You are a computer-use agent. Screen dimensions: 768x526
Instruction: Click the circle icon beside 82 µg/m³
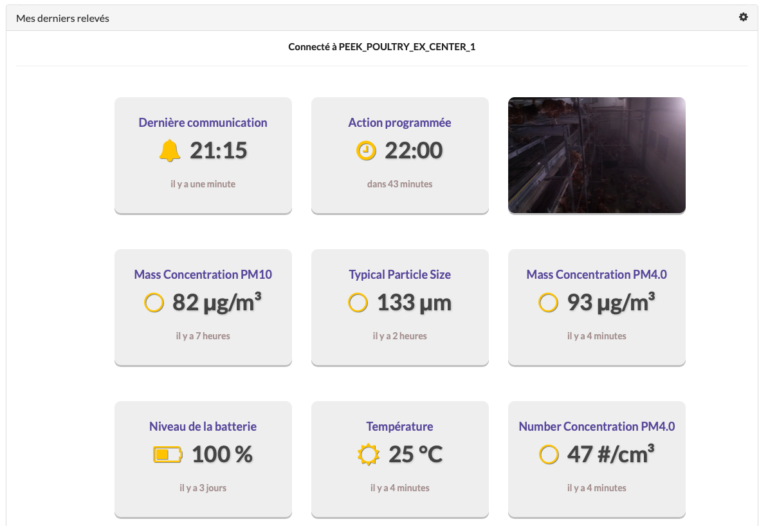pyautogui.click(x=154, y=303)
